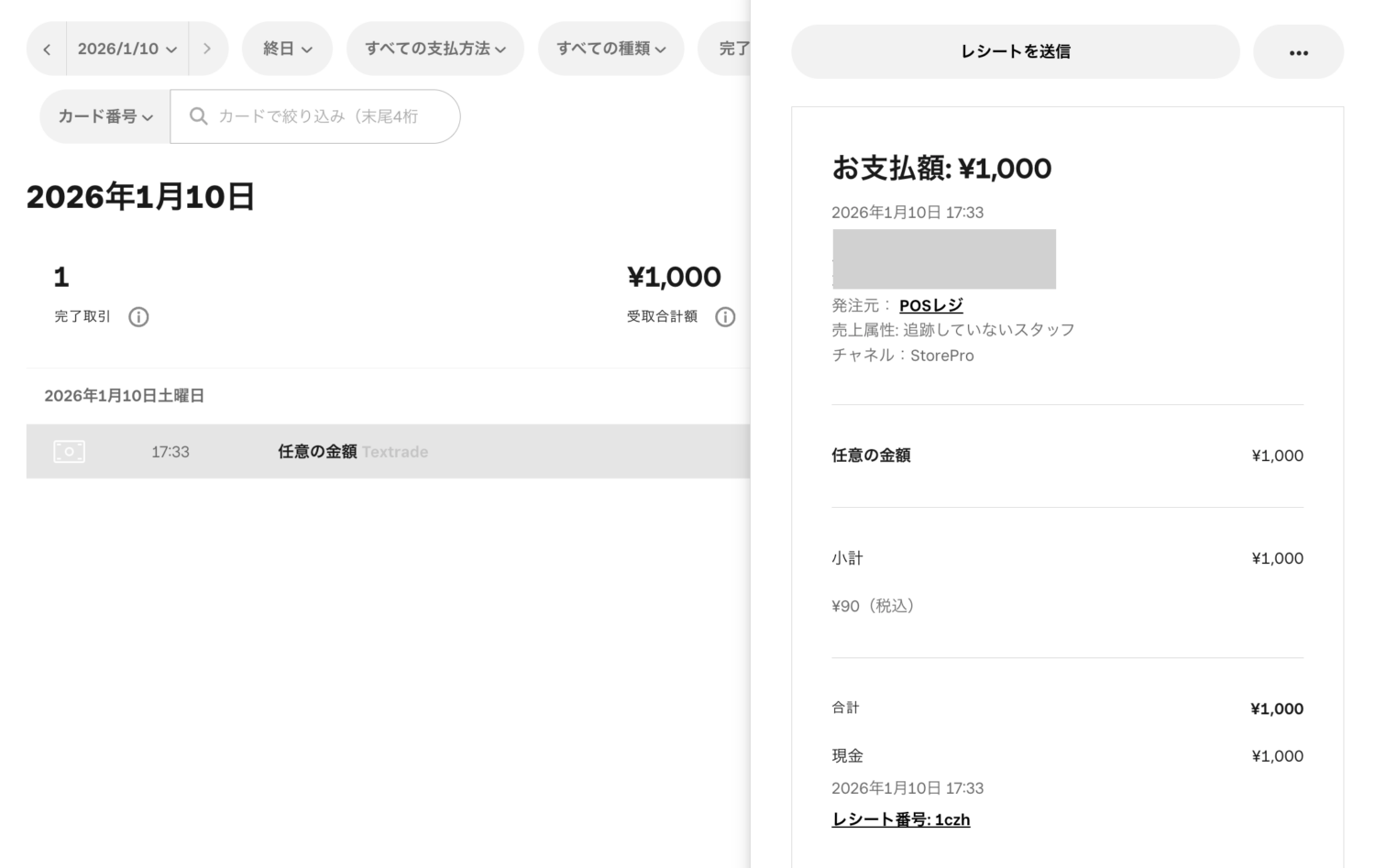
Task: Click the receipt icon area in detail header
Action: 944,259
